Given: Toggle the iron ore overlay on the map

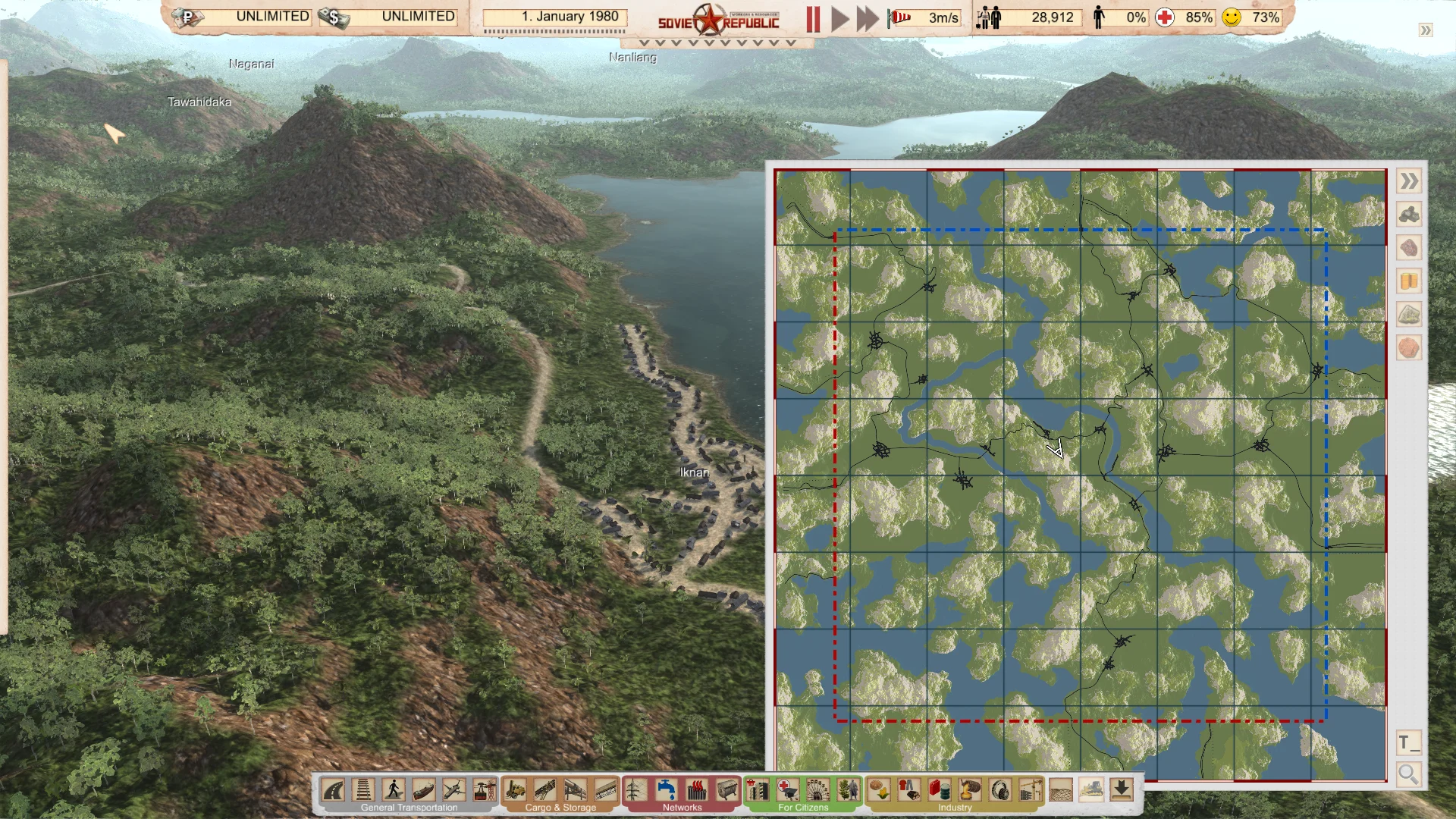Looking at the screenshot, I should pyautogui.click(x=1408, y=248).
